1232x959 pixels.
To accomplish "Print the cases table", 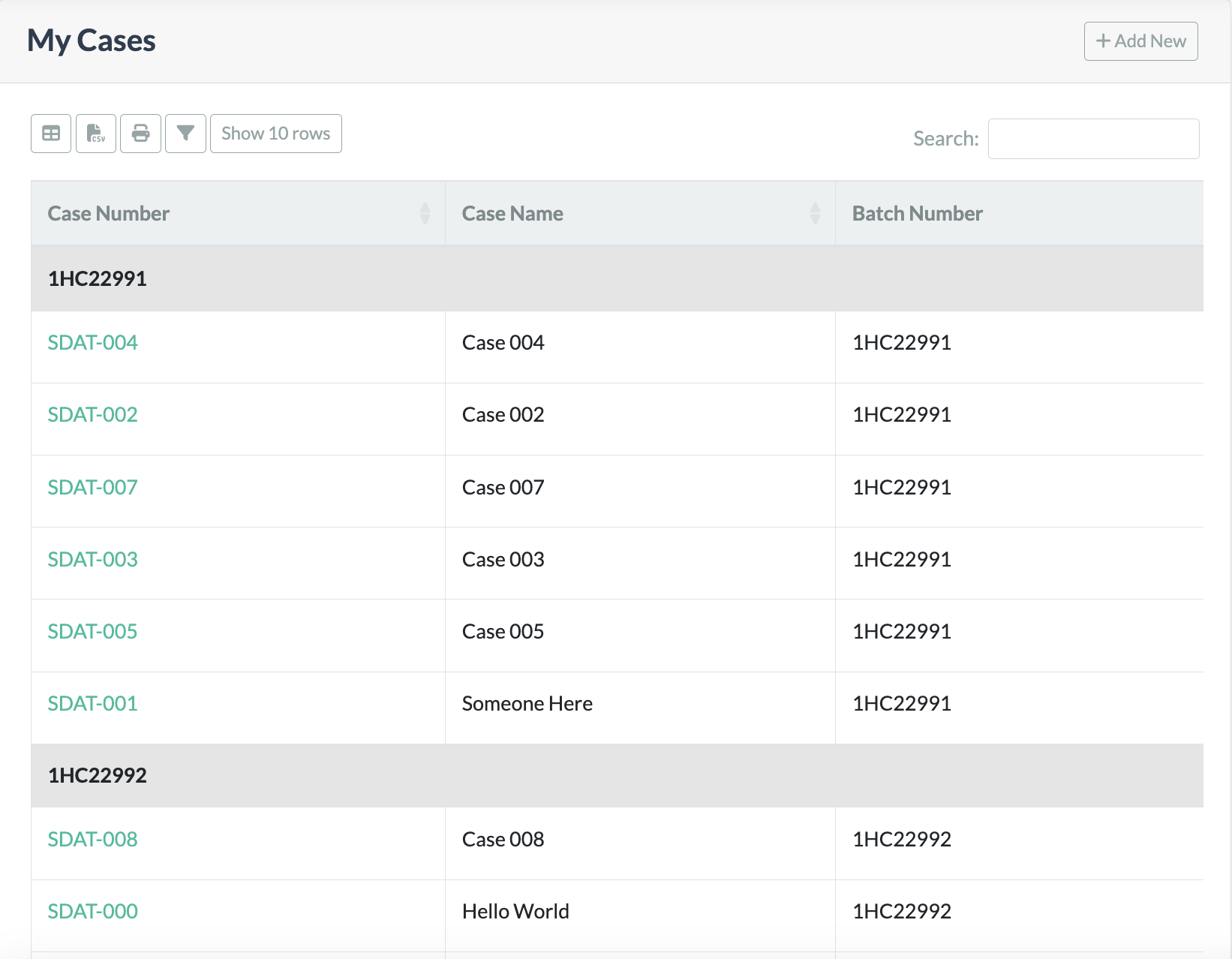I will (141, 134).
